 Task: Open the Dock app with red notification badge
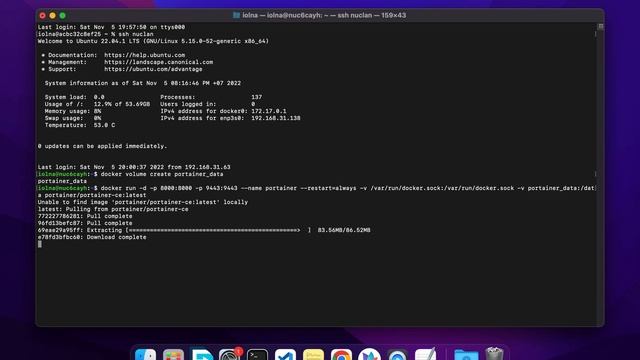tap(230, 355)
